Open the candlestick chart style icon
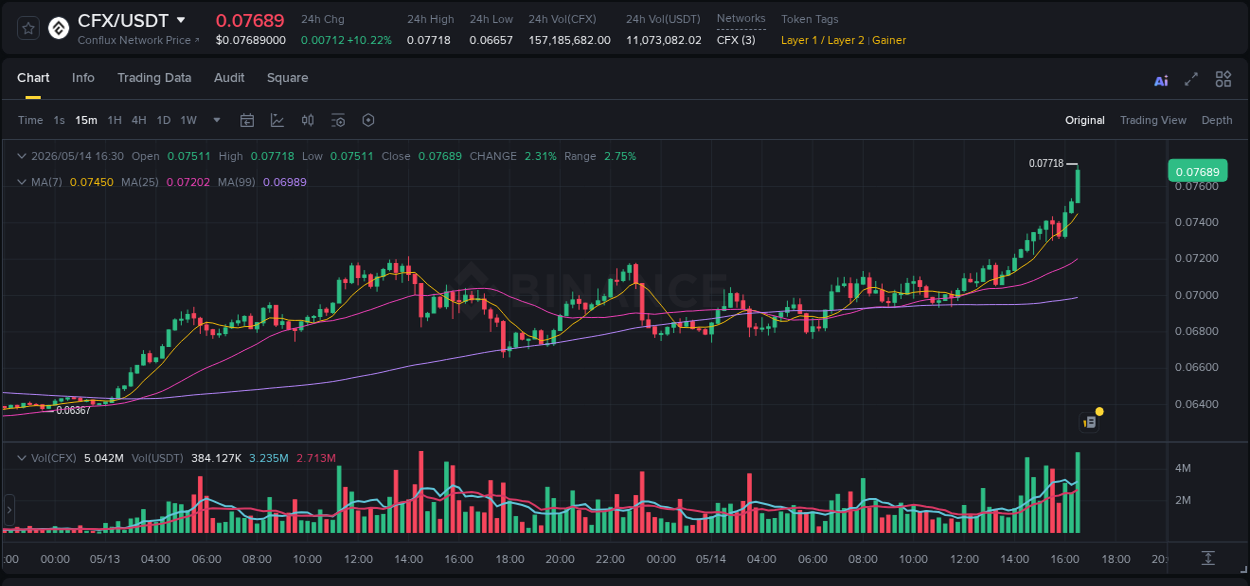 [x=308, y=120]
